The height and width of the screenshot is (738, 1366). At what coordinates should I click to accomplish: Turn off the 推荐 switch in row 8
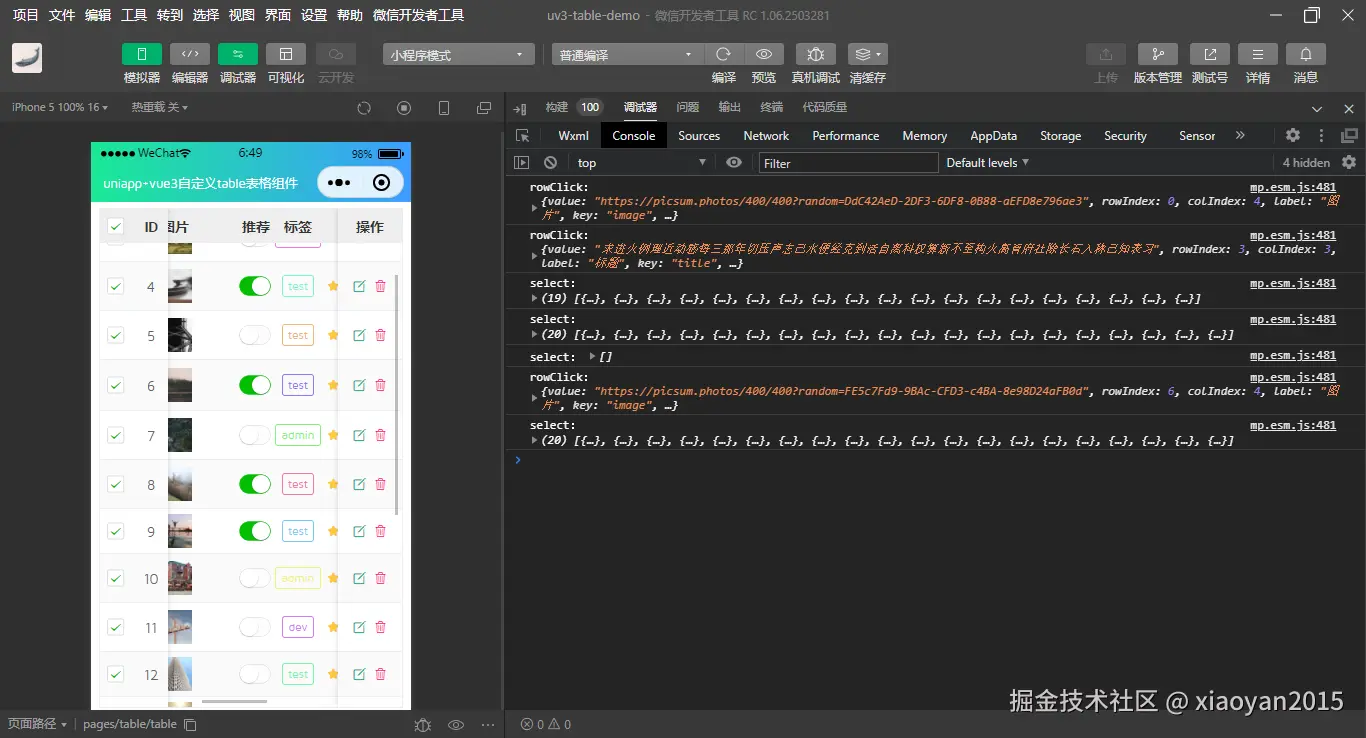[x=255, y=484]
